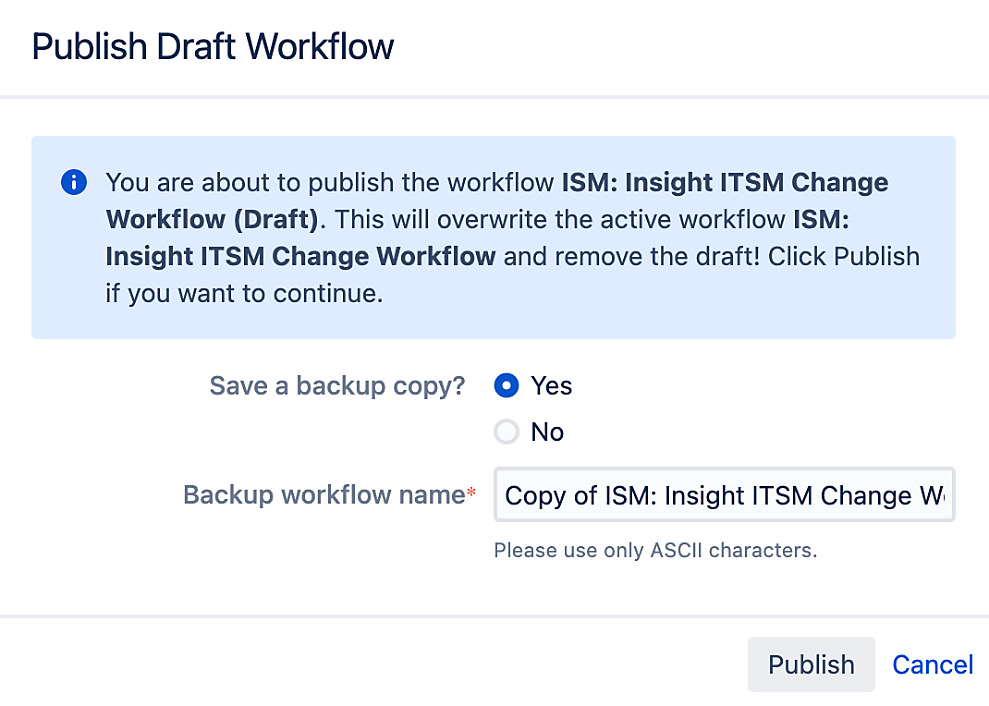Image resolution: width=989 pixels, height=706 pixels.
Task: Select the No radio button
Action: coord(507,431)
